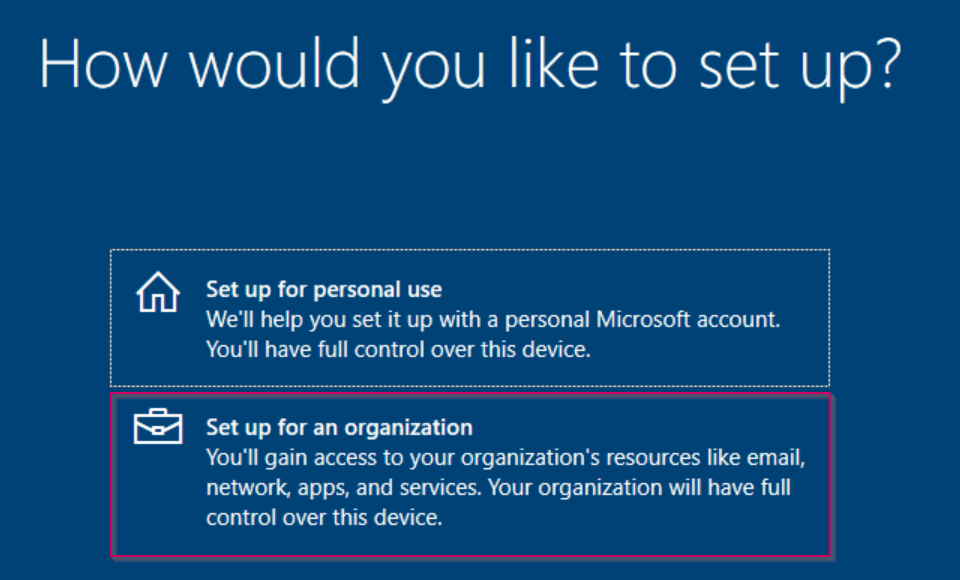Choose the highlighted organization option tile
Viewport: 960px width, 580px height.
469,474
